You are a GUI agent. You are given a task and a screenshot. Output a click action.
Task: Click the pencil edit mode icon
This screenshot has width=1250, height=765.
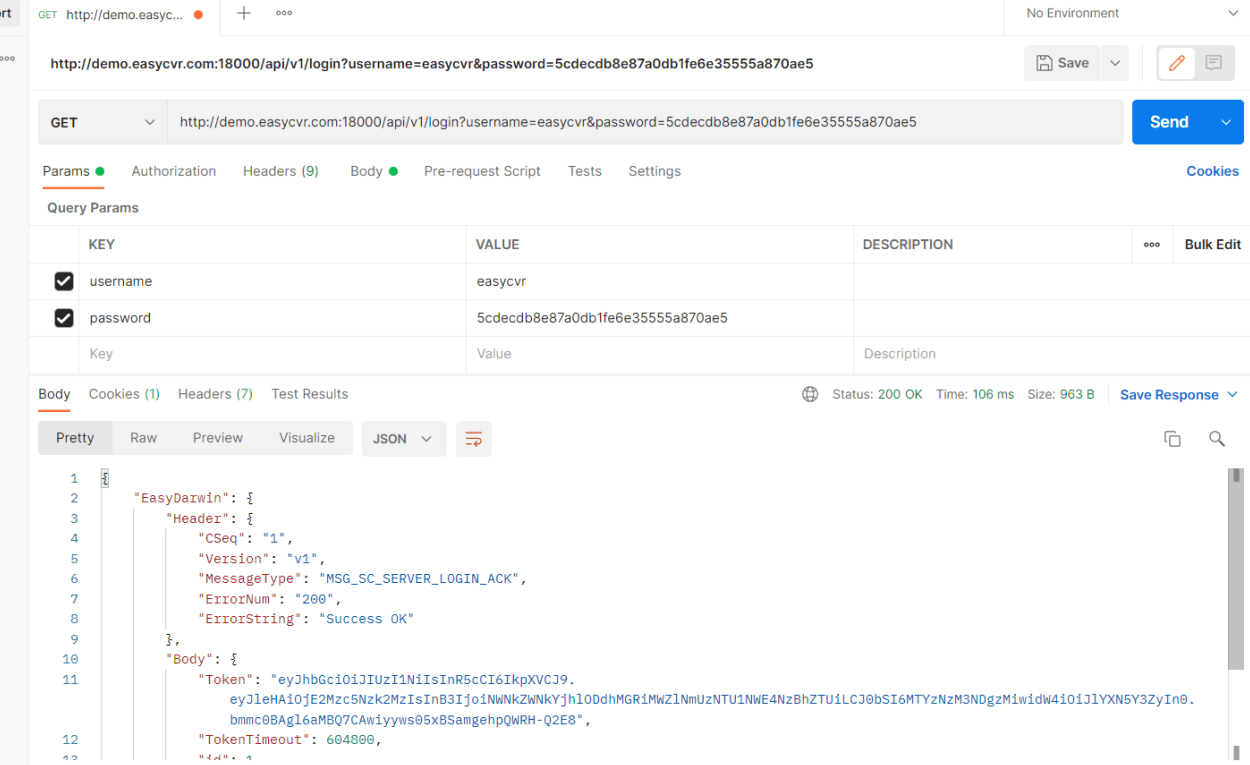[1177, 63]
